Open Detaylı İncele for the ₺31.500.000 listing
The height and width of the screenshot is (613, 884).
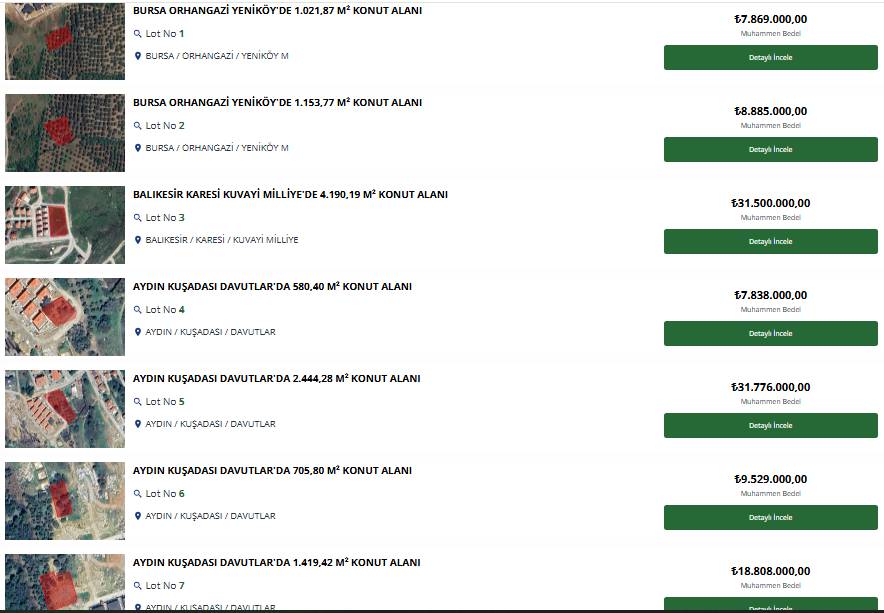click(x=771, y=241)
